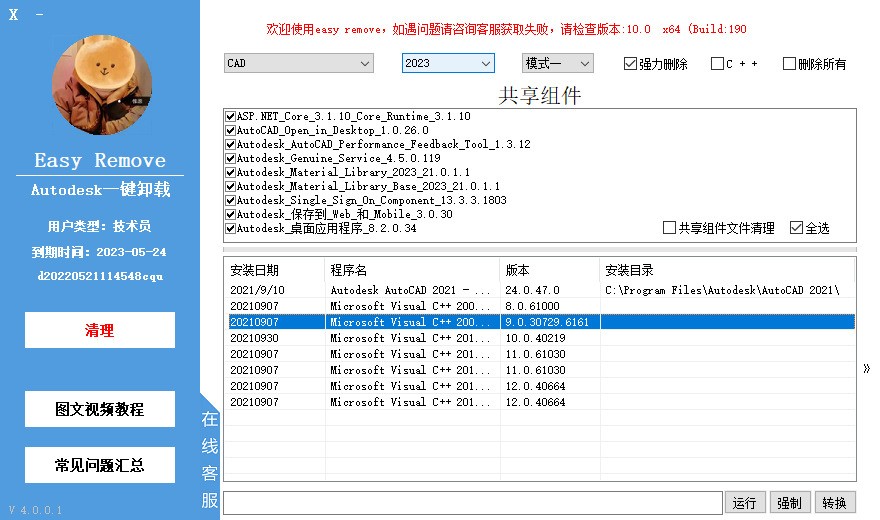Image resolution: width=880 pixels, height=520 pixels.
Task: Uncheck Autodesk_Material_Library_2023_21.0.1.1 component
Action: tap(230, 173)
